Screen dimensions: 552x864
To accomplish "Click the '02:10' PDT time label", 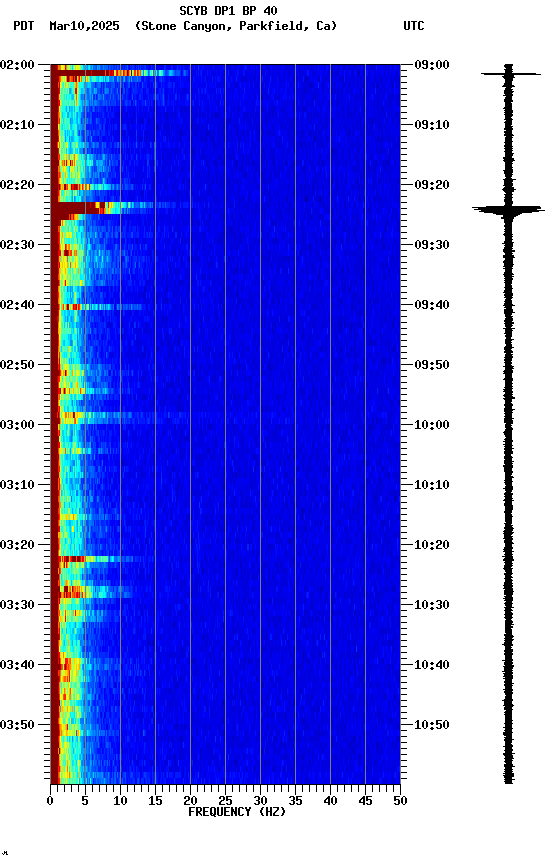I will [x=17, y=125].
